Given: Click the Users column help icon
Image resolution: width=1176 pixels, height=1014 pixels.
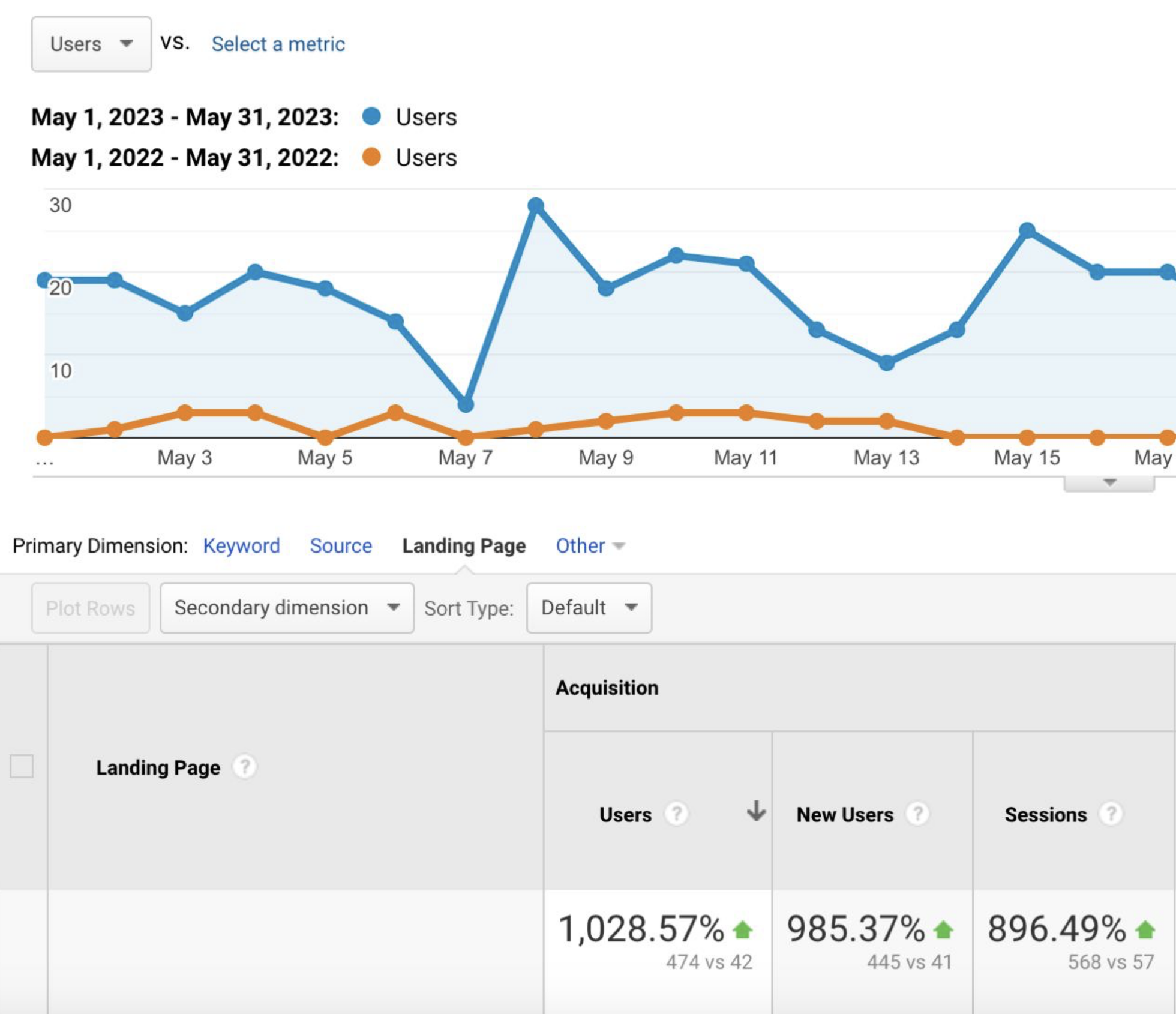Looking at the screenshot, I should [676, 814].
